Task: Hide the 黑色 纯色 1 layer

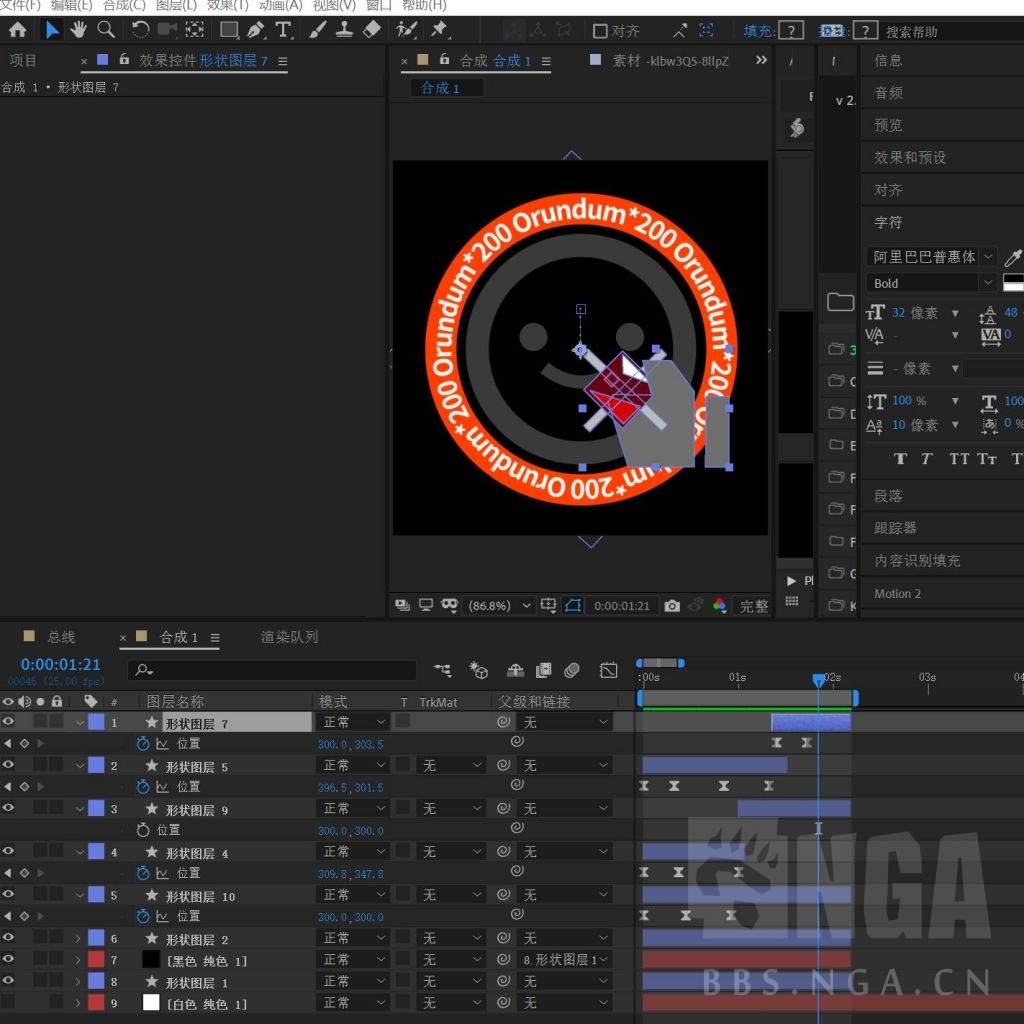Action: coord(8,959)
